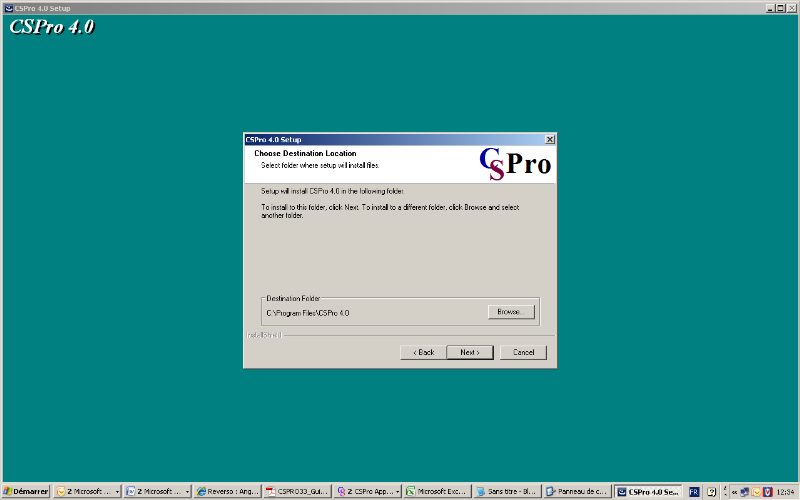This screenshot has width=800, height=500.
Task: Switch to CSPRO33_Gui PDF taskbar item
Action: coord(297,491)
